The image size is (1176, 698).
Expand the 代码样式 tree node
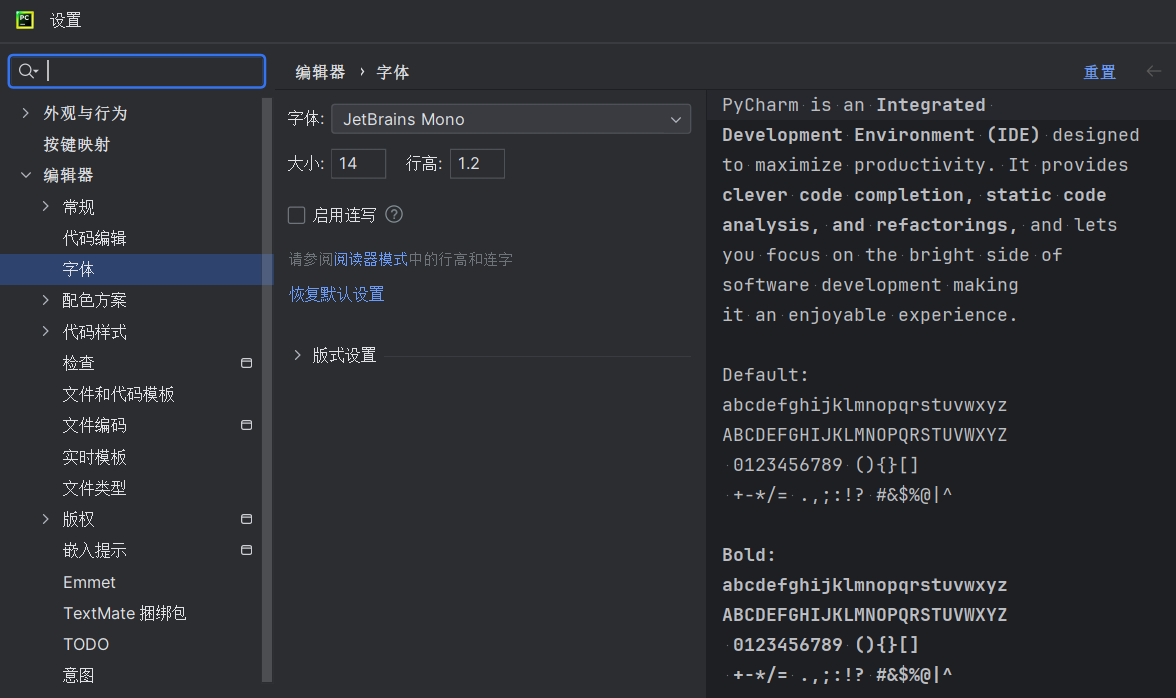[x=46, y=331]
